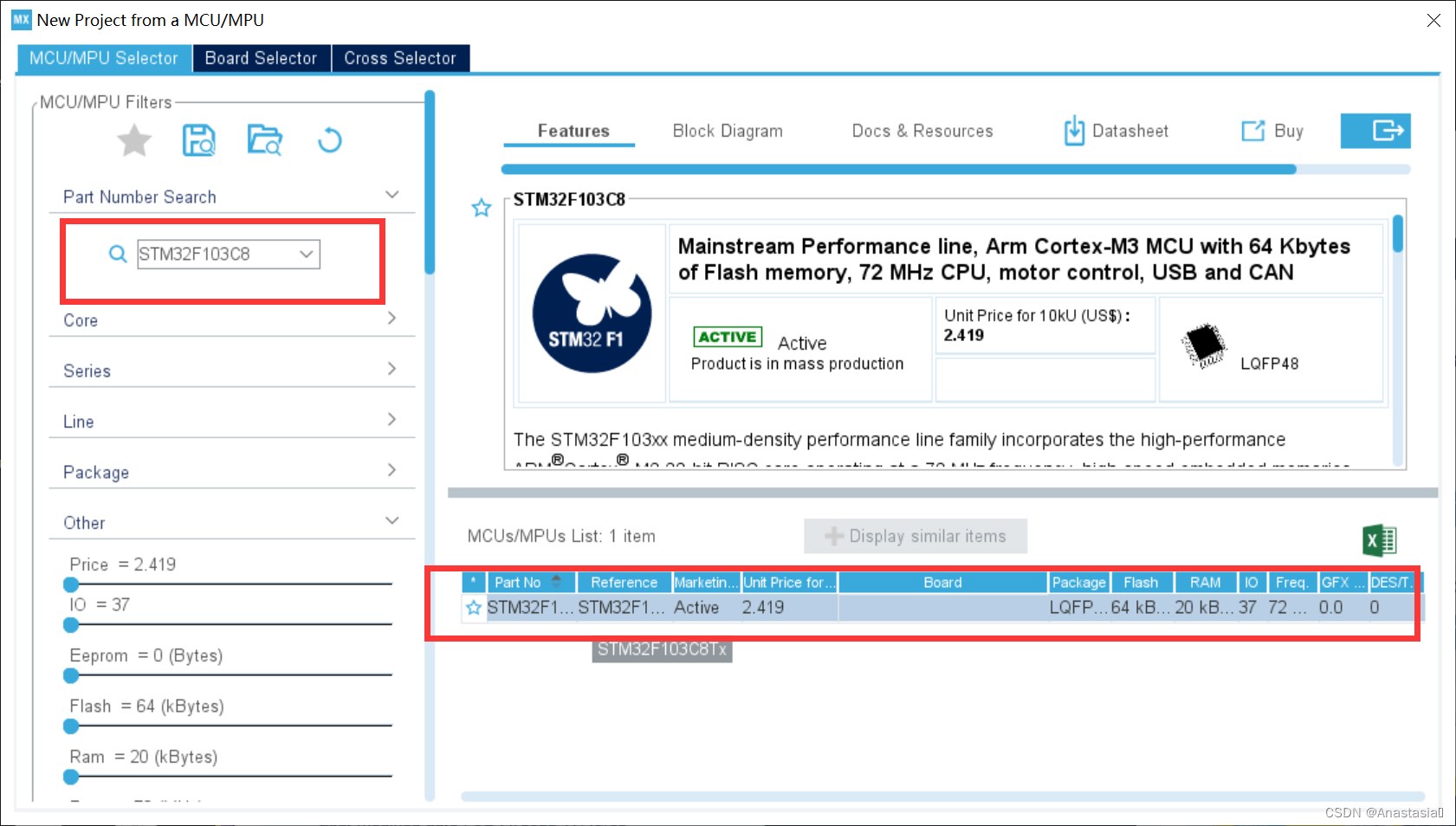Sort by the Unit Price column header

pyautogui.click(x=789, y=583)
